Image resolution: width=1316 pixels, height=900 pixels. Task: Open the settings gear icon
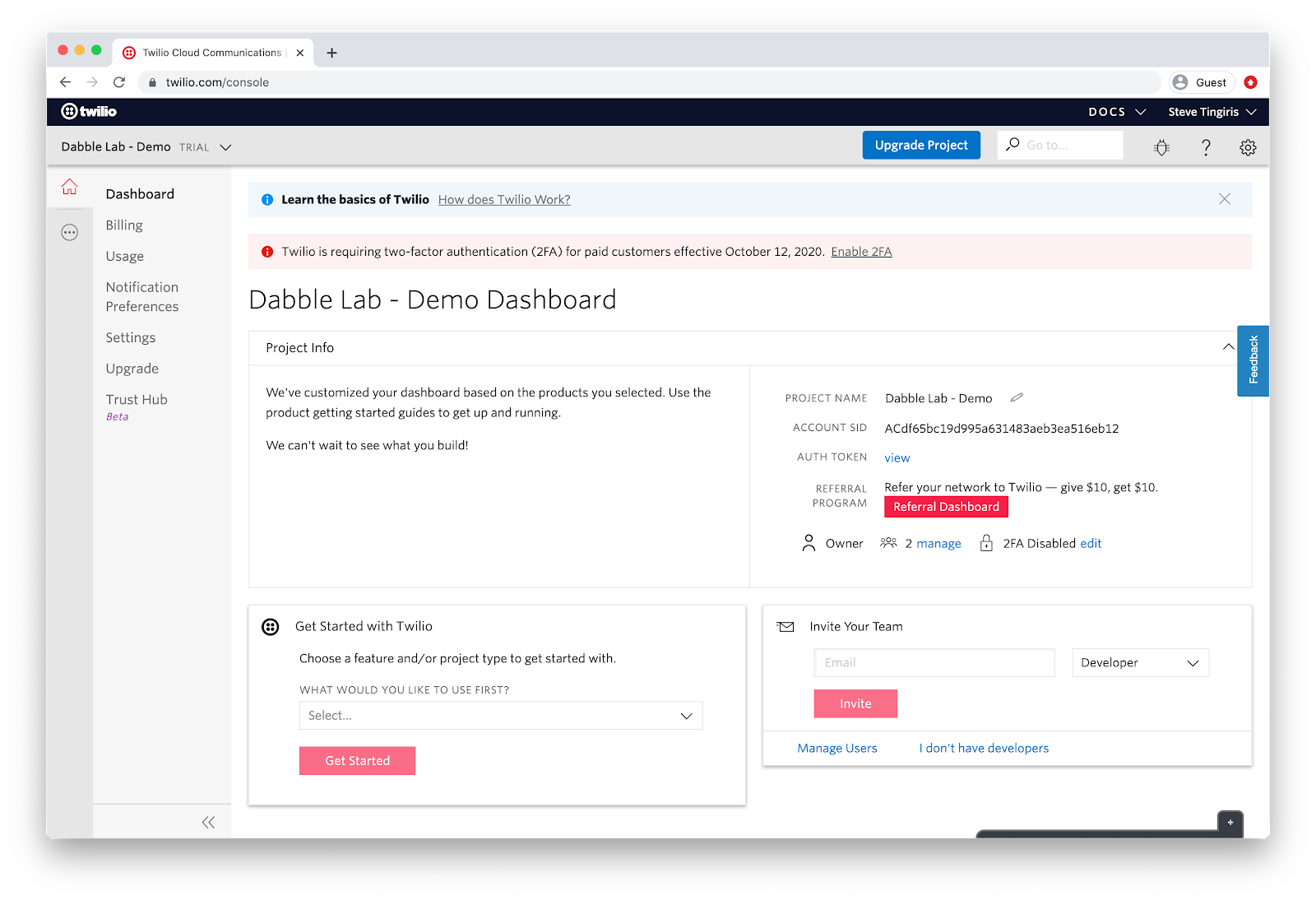click(x=1248, y=147)
